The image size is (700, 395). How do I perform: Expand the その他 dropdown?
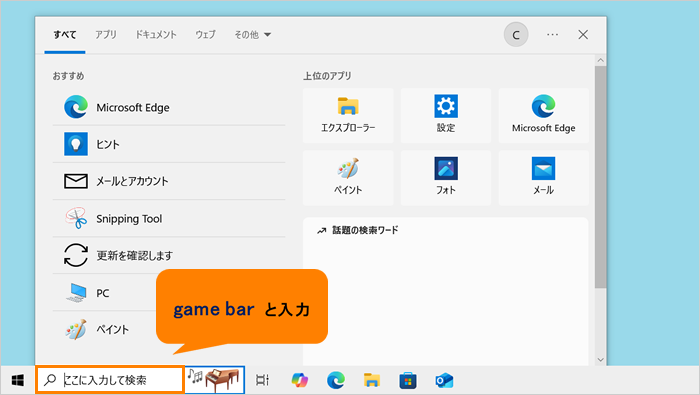[x=253, y=35]
